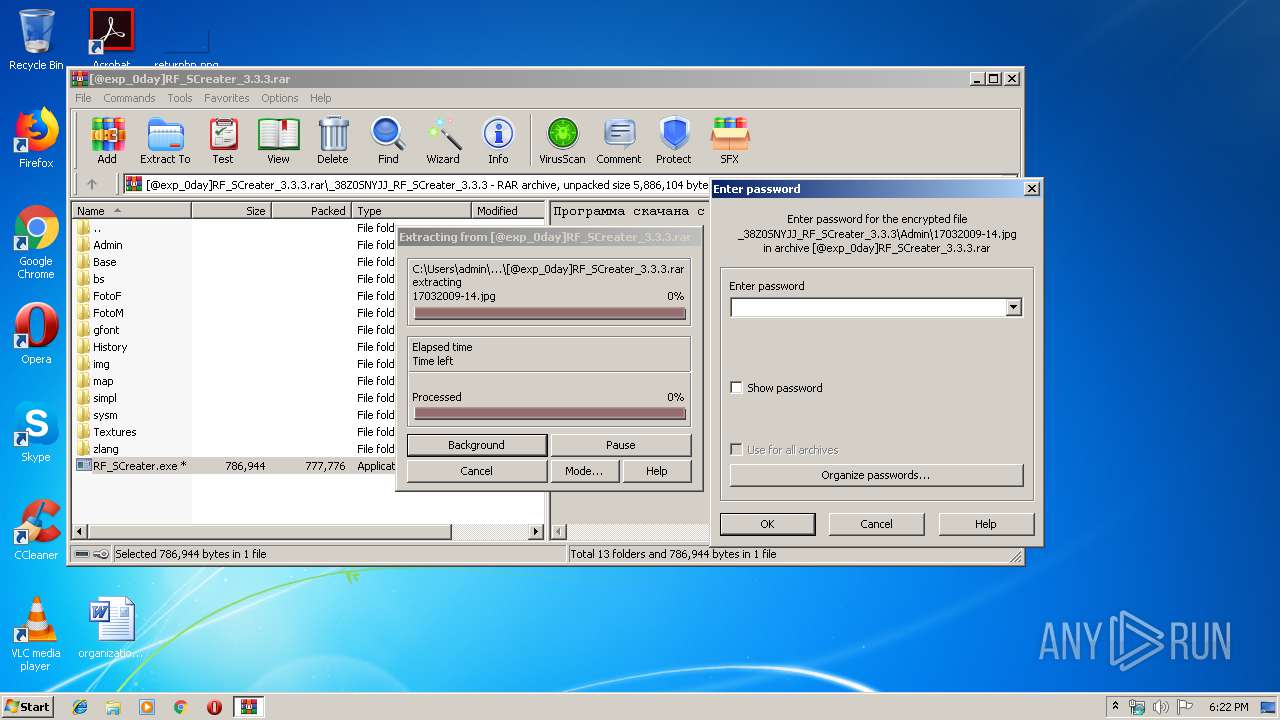Image resolution: width=1280 pixels, height=720 pixels.
Task: Click WinRAR taskbar button
Action: pyautogui.click(x=248, y=707)
